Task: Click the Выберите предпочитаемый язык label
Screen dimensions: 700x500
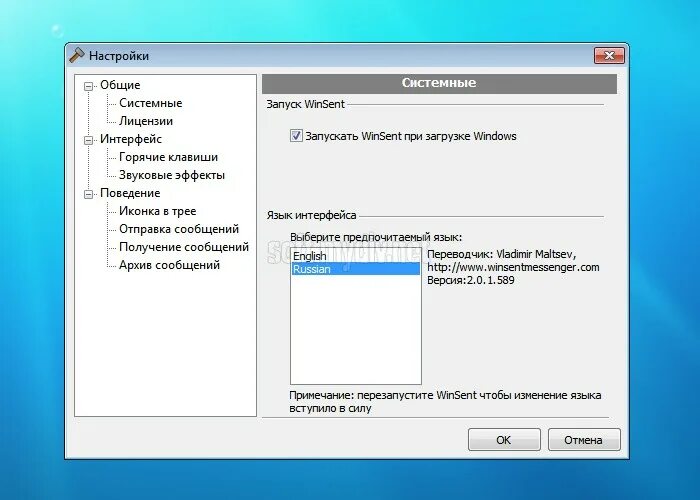Action: pos(376,237)
